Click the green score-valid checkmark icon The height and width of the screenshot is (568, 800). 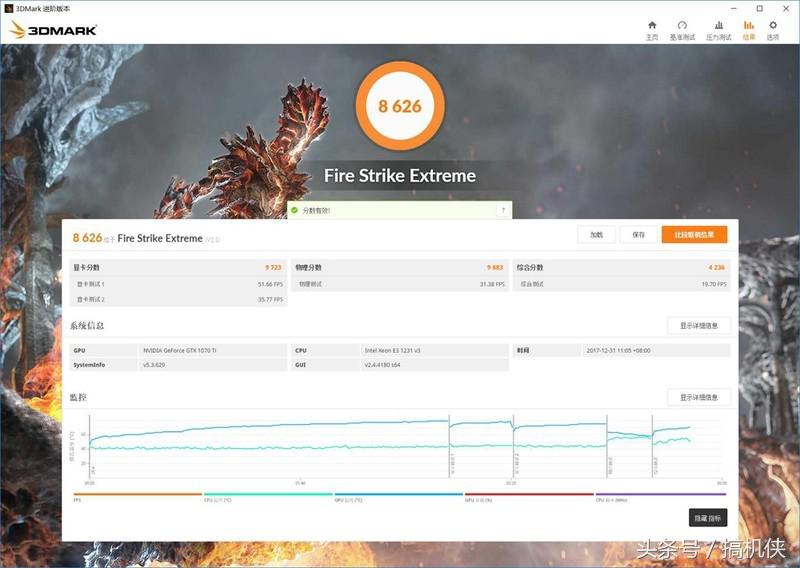[x=294, y=210]
